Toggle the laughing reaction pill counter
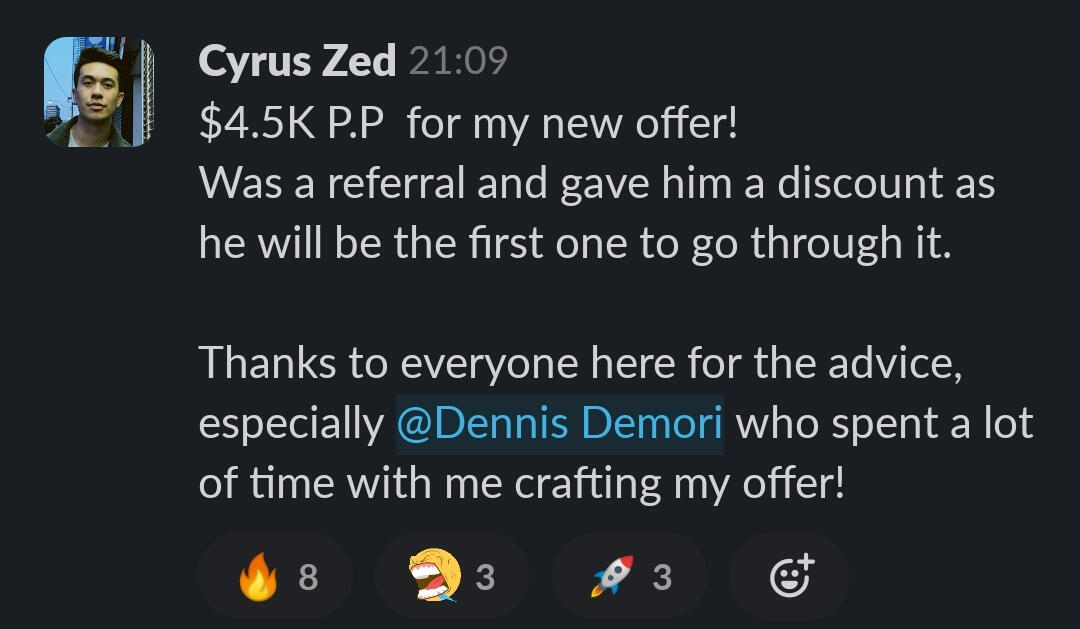Viewport: 1080px width, 629px height. click(x=453, y=575)
